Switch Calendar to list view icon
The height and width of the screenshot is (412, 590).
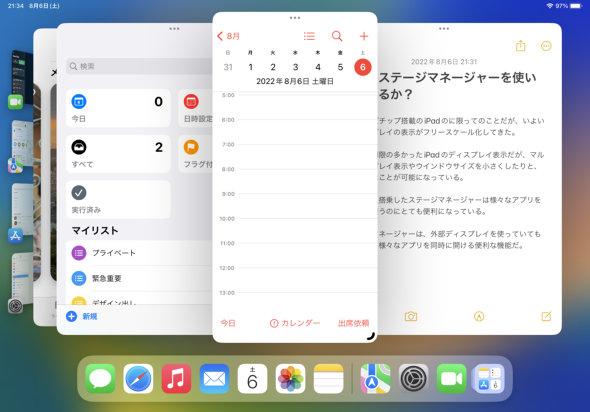tap(309, 36)
